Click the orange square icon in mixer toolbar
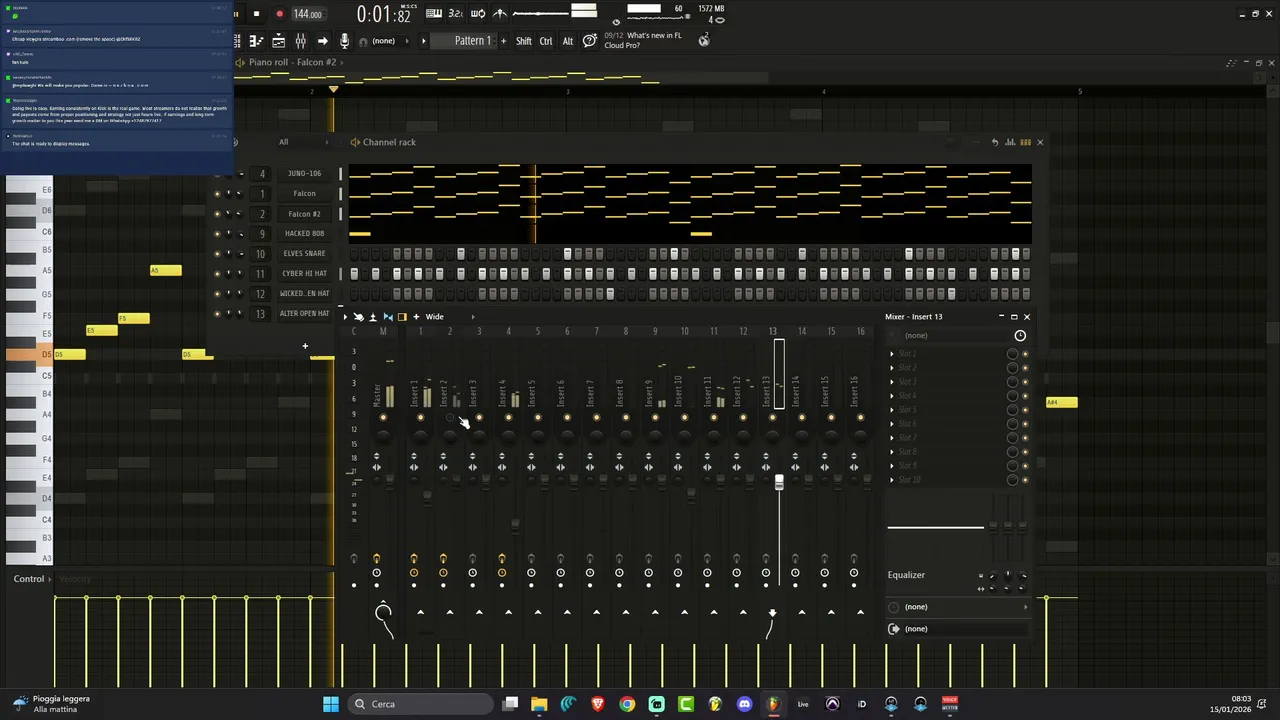This screenshot has height=720, width=1280. pyautogui.click(x=402, y=317)
